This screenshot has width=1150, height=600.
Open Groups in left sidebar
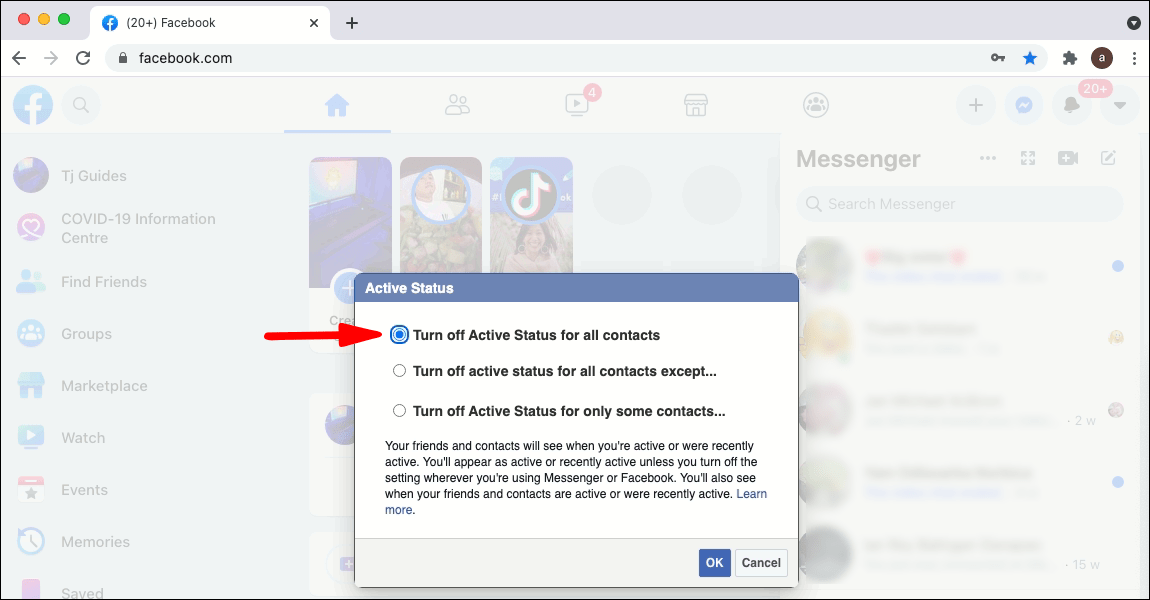click(87, 334)
